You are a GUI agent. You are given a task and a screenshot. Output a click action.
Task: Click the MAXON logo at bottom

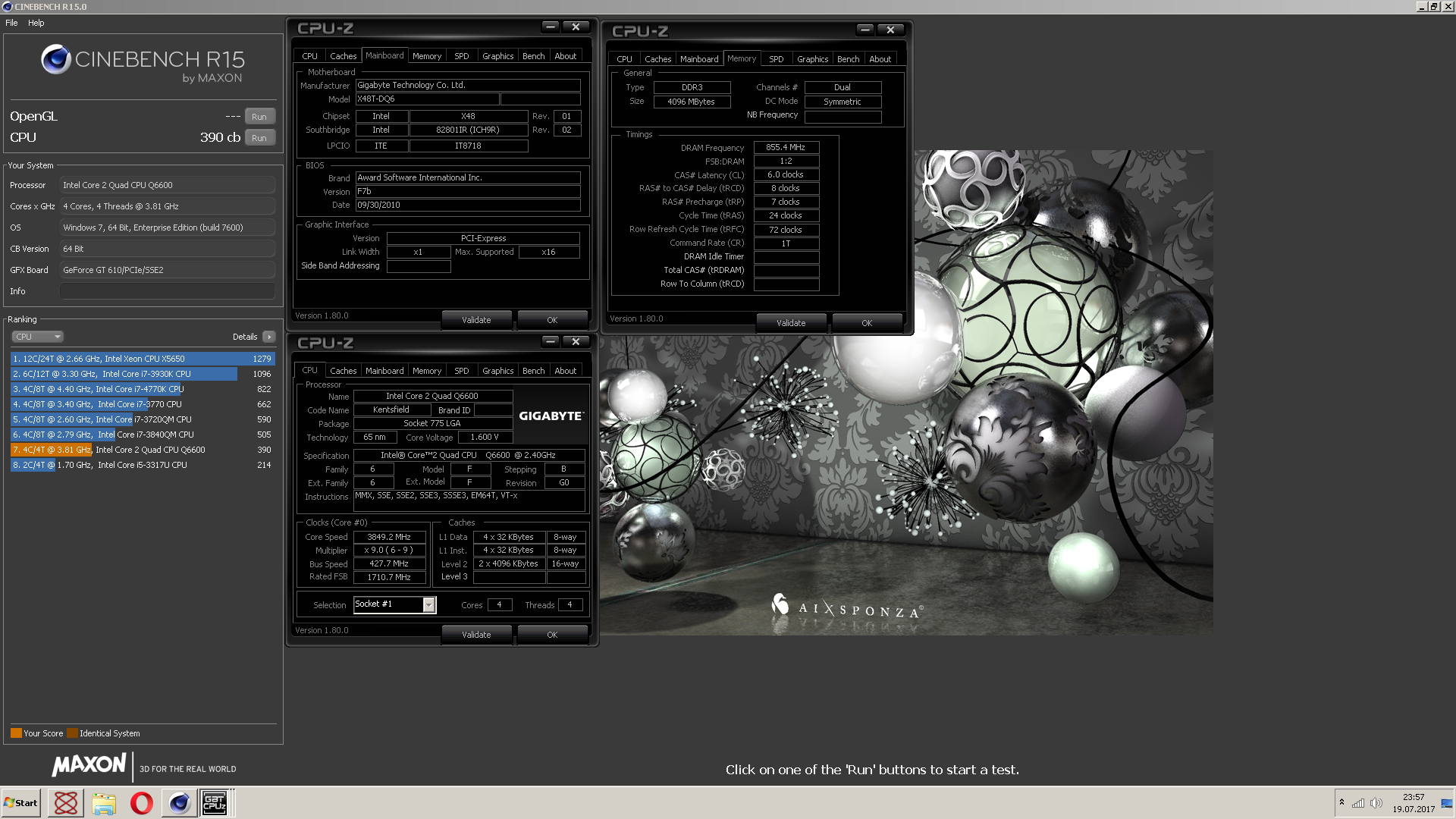pos(89,765)
